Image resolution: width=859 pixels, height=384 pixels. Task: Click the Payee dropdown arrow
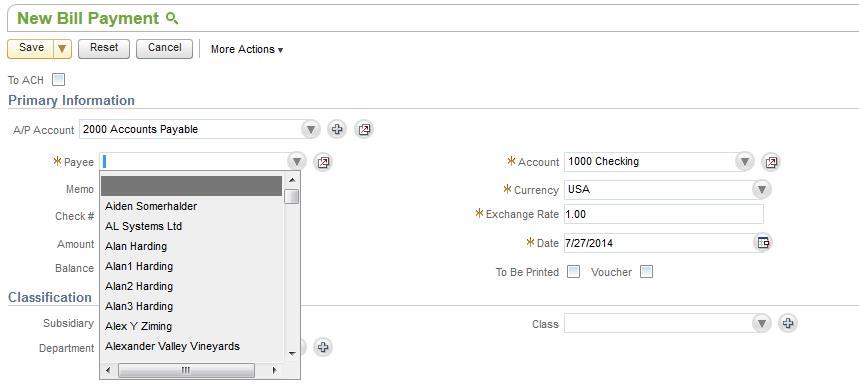pyautogui.click(x=296, y=162)
